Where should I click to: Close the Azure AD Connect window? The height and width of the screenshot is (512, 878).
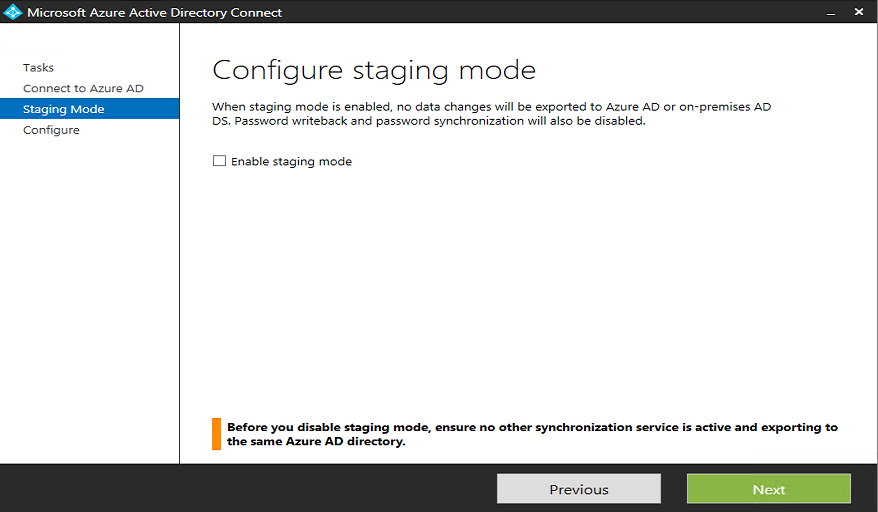coord(859,12)
